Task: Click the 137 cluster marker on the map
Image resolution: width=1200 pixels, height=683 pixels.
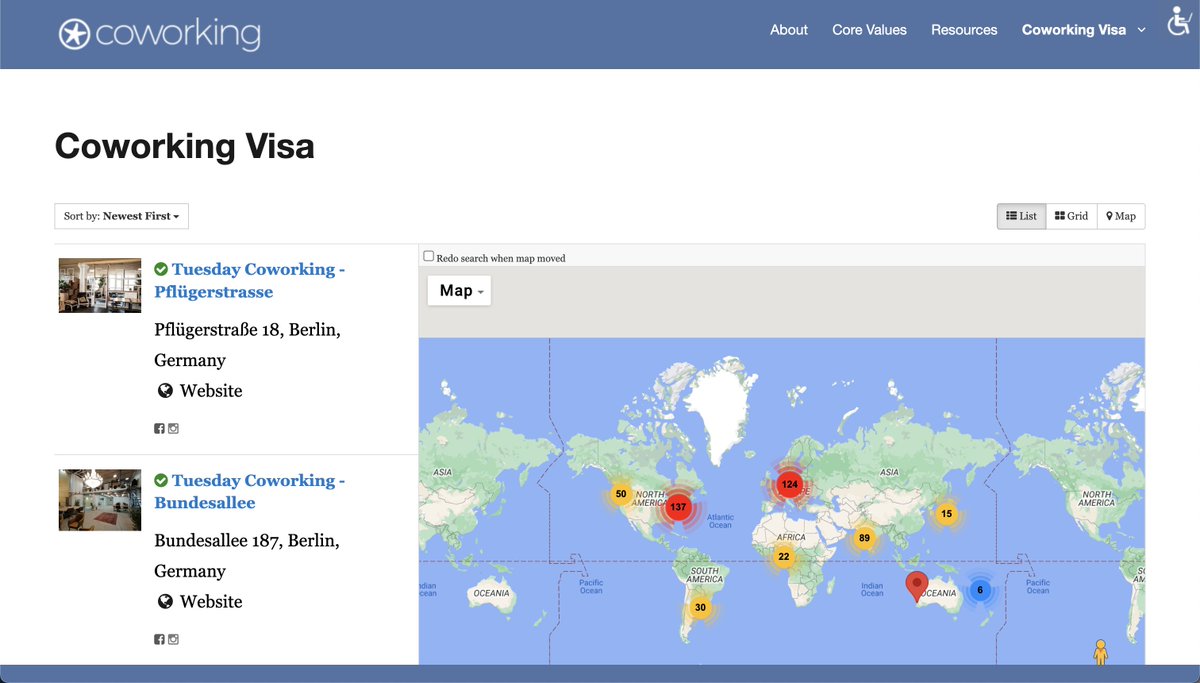Action: click(679, 507)
